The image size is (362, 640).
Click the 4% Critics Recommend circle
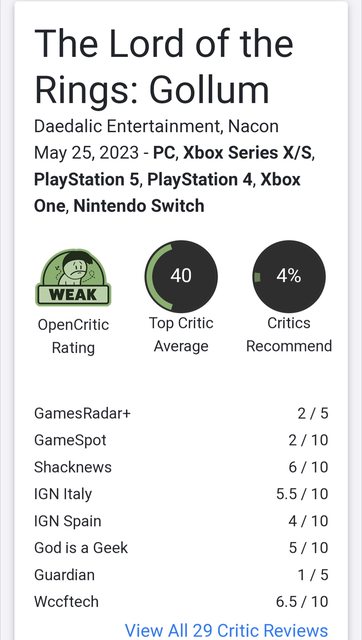pos(289,276)
